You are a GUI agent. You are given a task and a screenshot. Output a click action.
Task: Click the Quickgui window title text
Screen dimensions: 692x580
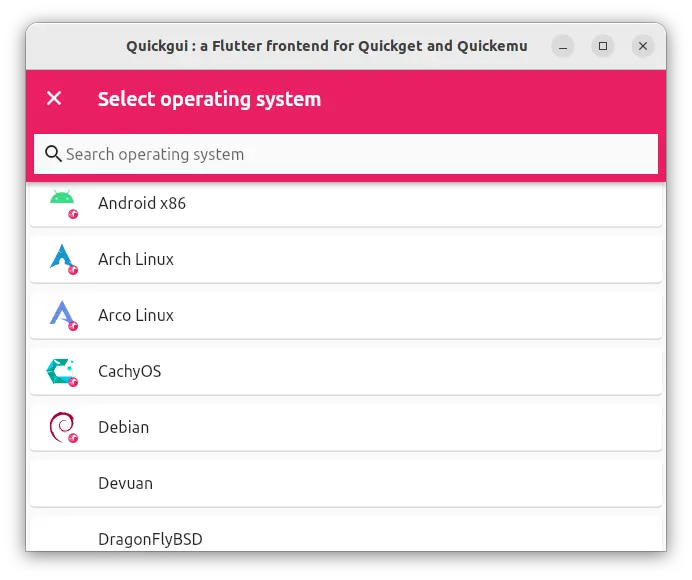point(327,46)
